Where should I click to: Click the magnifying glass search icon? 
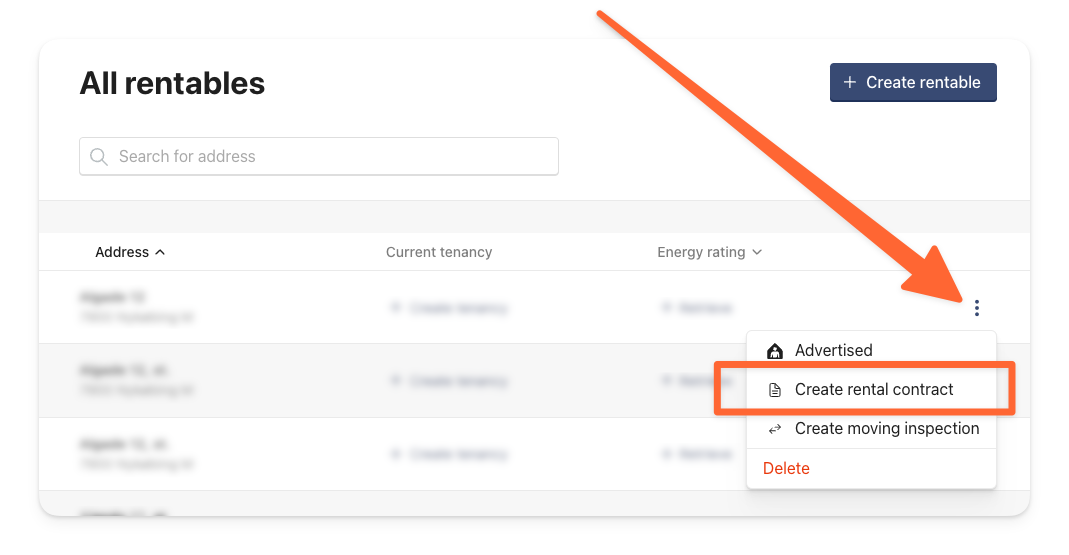[x=99, y=157]
